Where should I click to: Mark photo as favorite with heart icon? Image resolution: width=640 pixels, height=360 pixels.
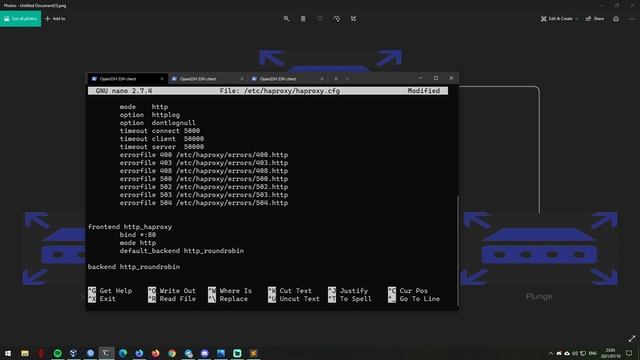click(320, 19)
